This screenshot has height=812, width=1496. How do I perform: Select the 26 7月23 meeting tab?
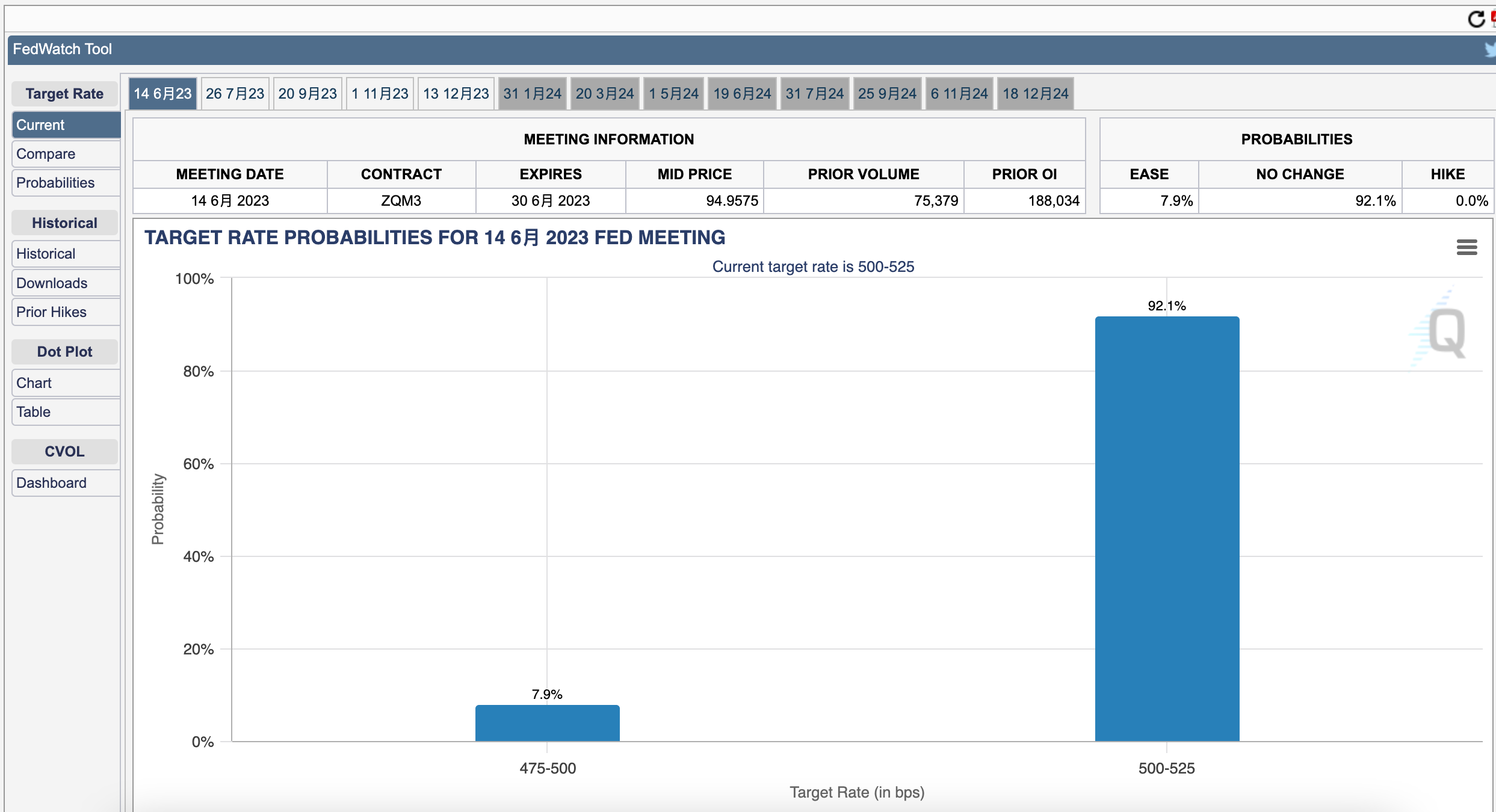coord(235,93)
